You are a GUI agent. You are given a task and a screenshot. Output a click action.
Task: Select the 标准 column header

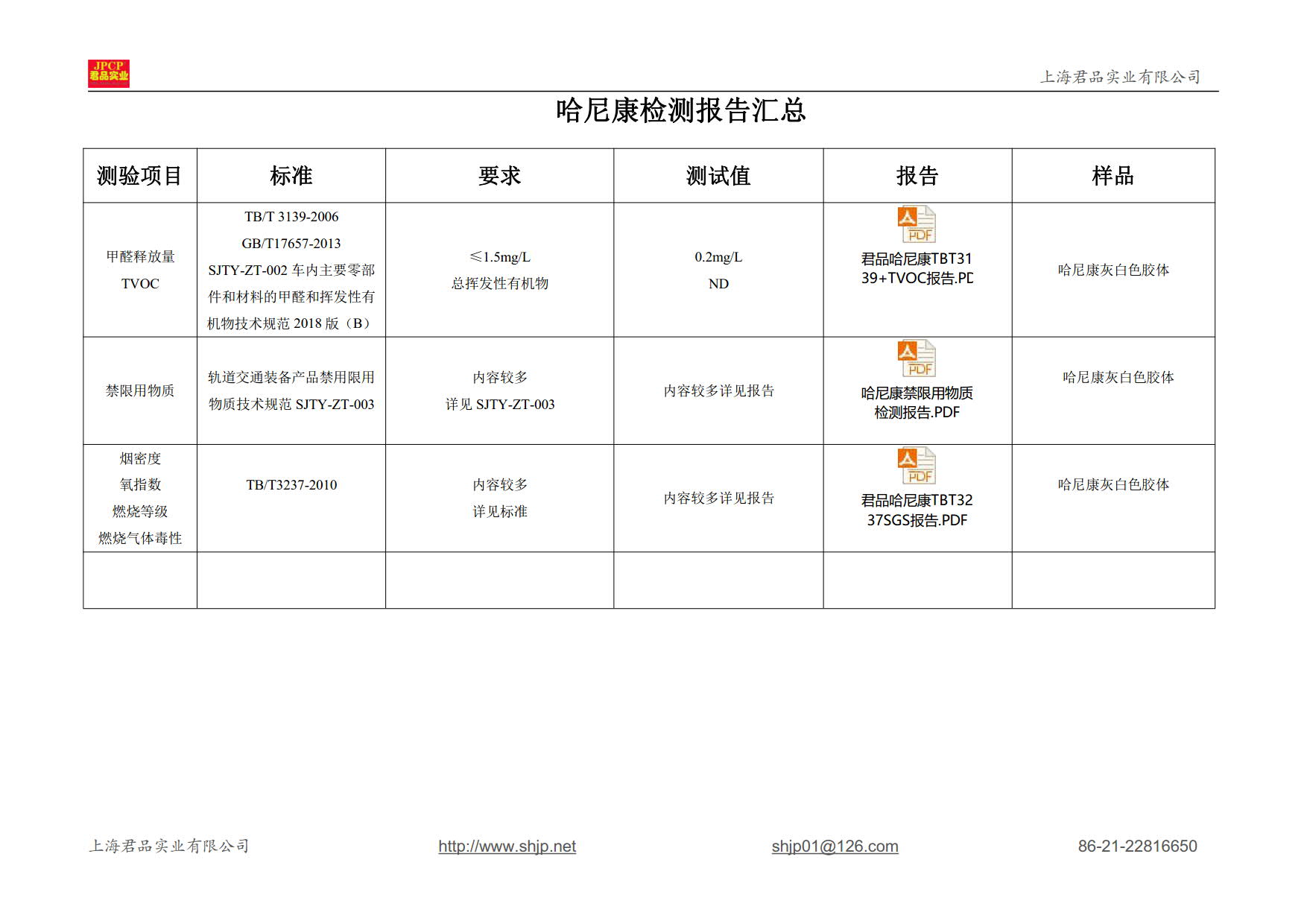(291, 176)
